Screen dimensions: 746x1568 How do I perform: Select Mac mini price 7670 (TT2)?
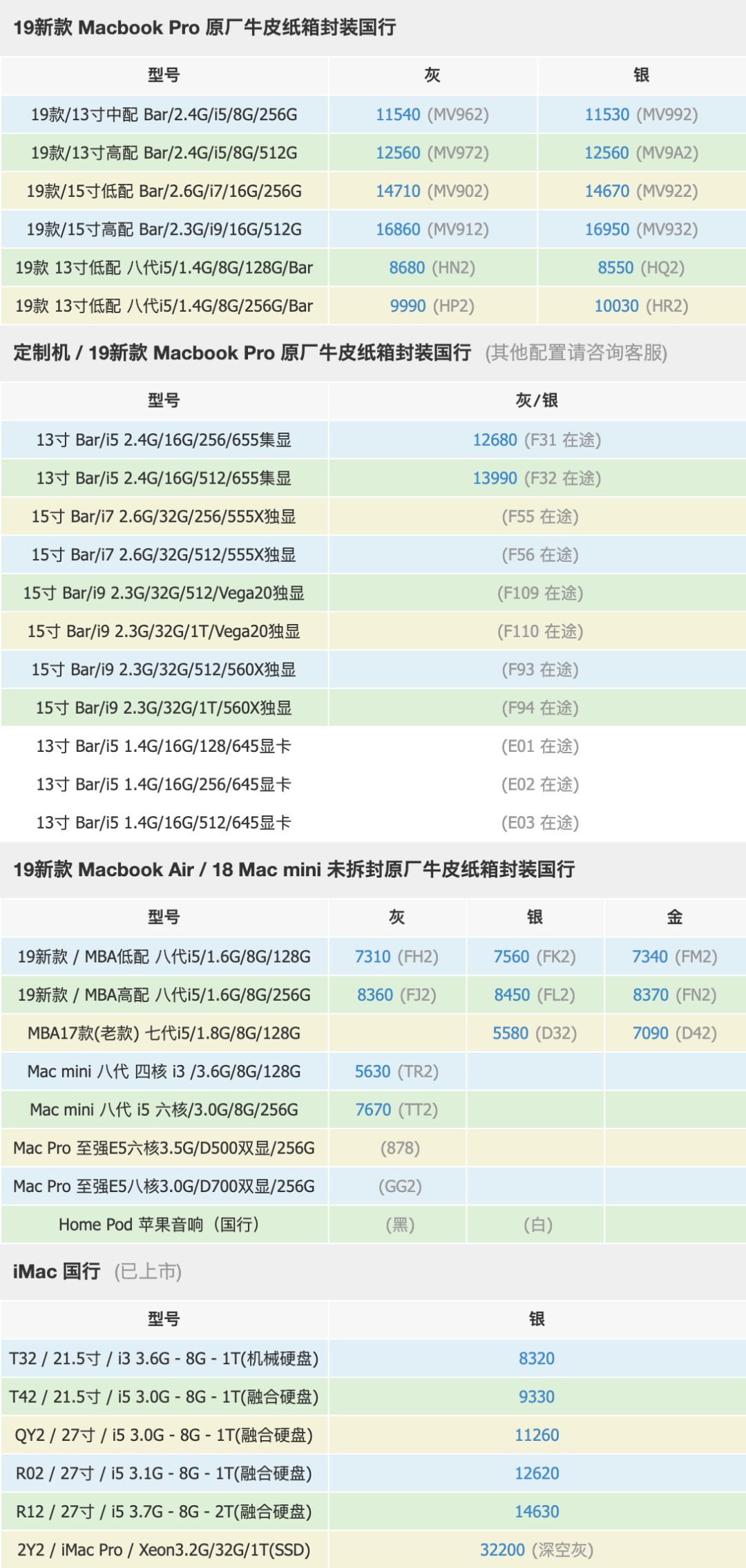point(396,1111)
